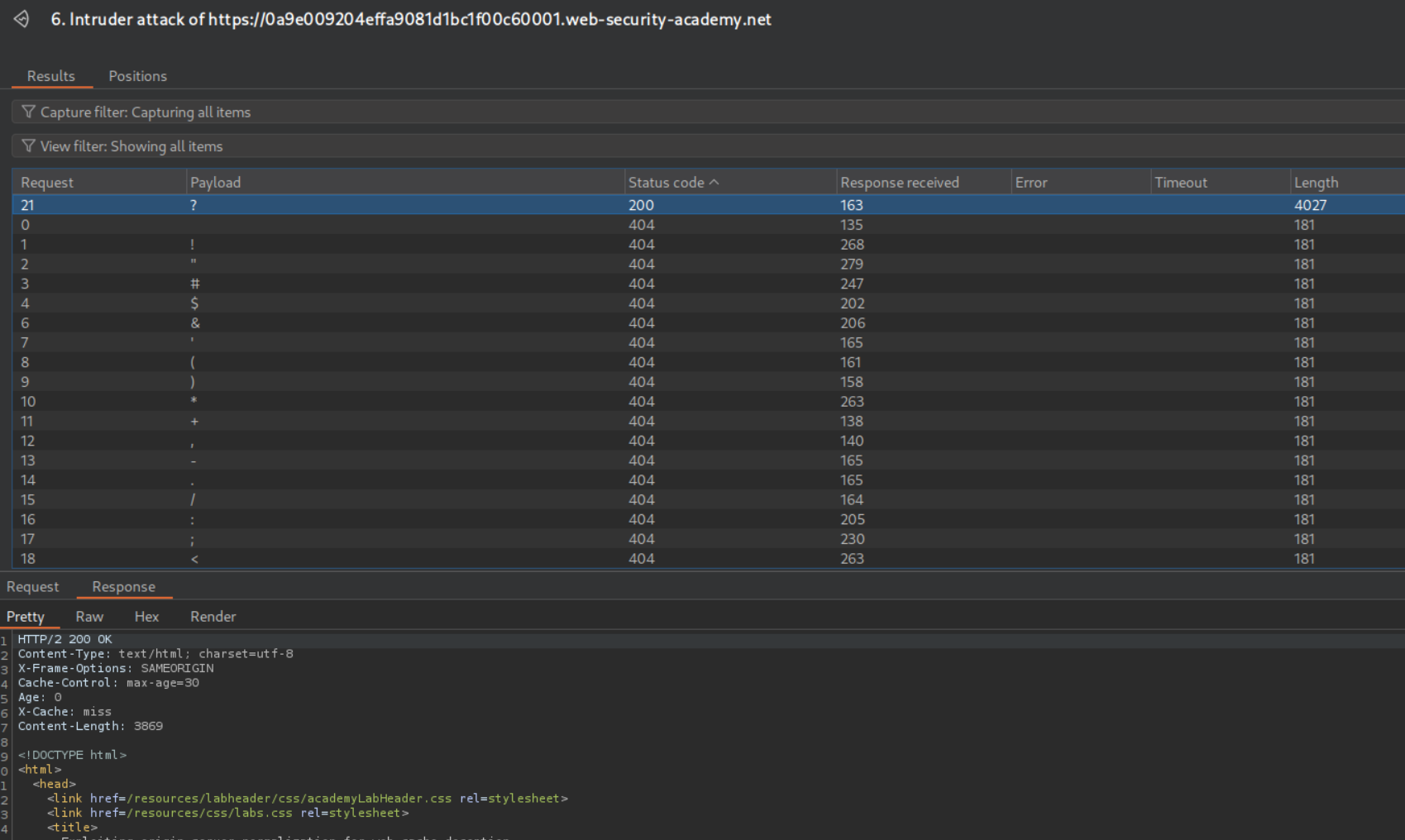The height and width of the screenshot is (840, 1405).
Task: Sort by Response received column
Action: pos(899,183)
